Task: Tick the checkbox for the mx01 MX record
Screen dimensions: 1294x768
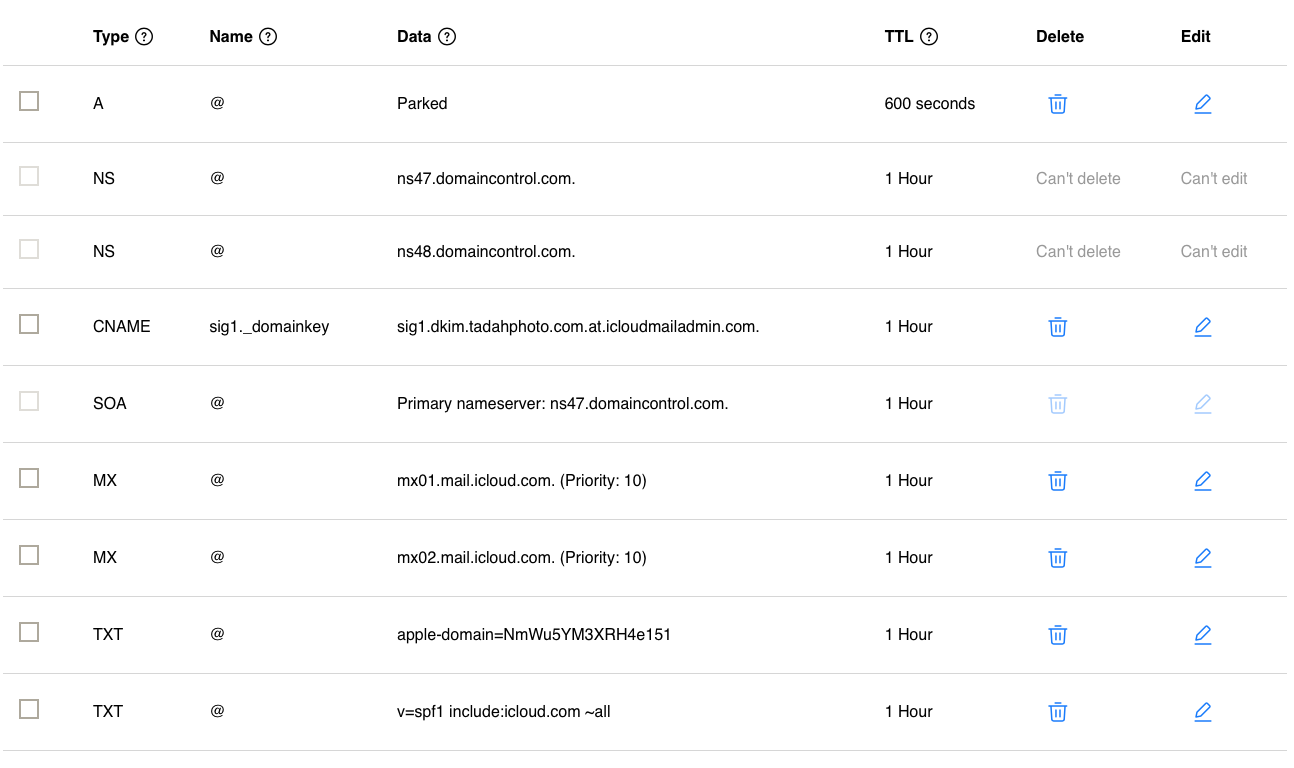Action: tap(29, 478)
